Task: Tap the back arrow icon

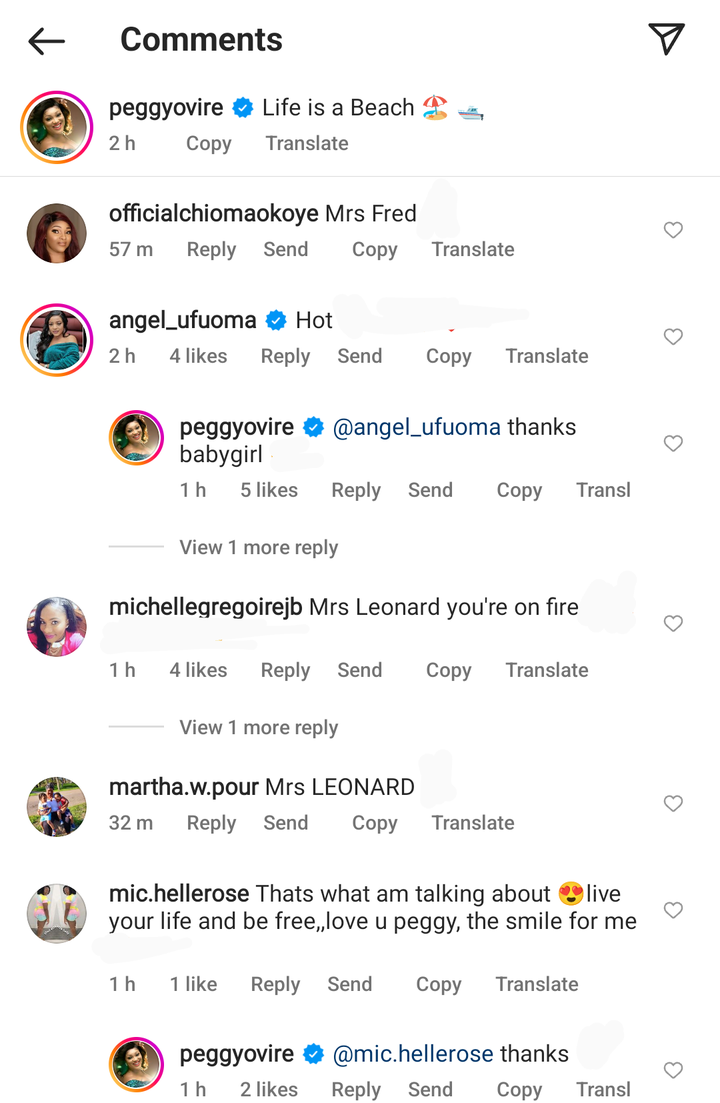Action: (47, 41)
